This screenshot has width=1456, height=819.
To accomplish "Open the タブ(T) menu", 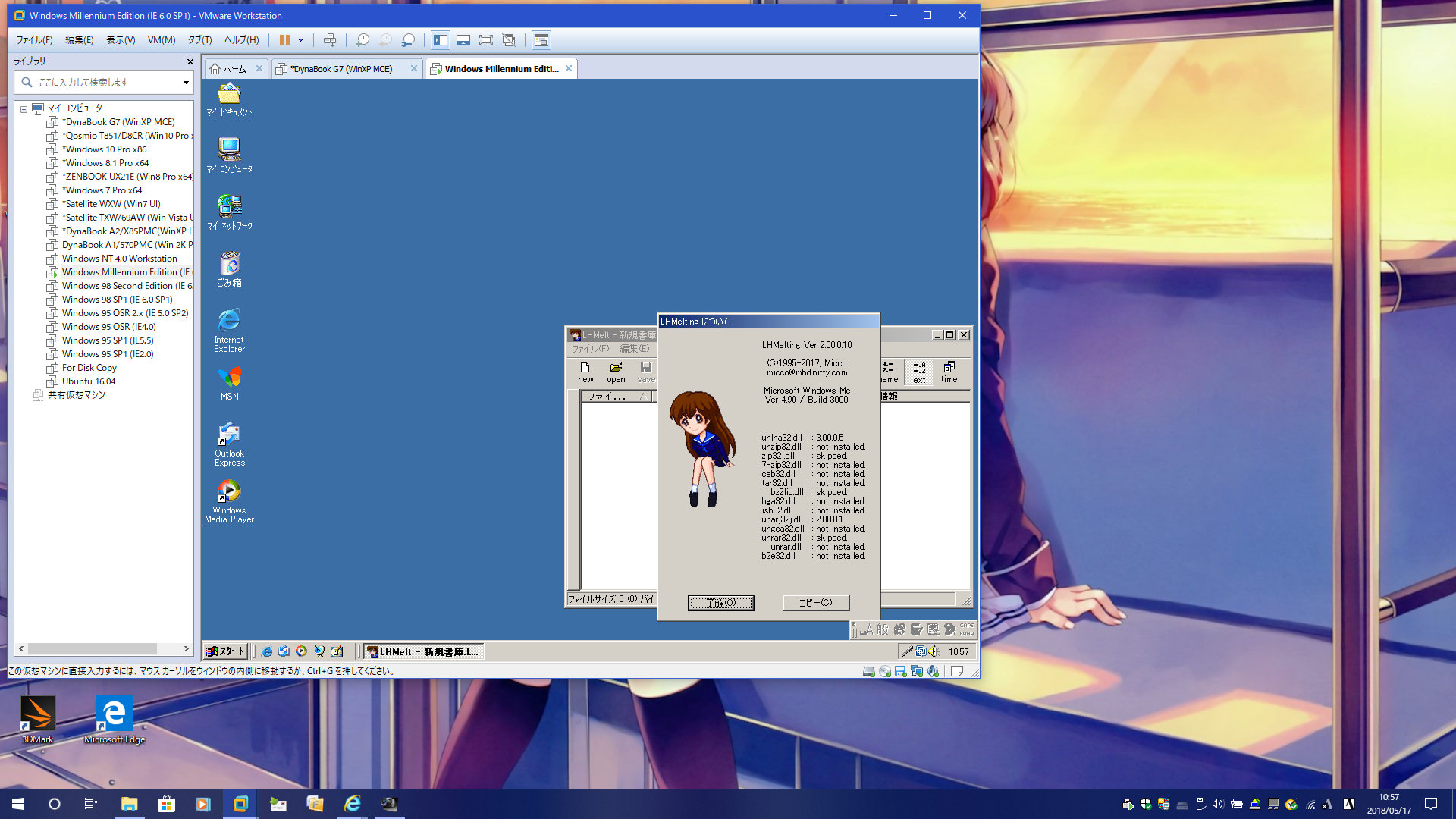I will point(200,40).
